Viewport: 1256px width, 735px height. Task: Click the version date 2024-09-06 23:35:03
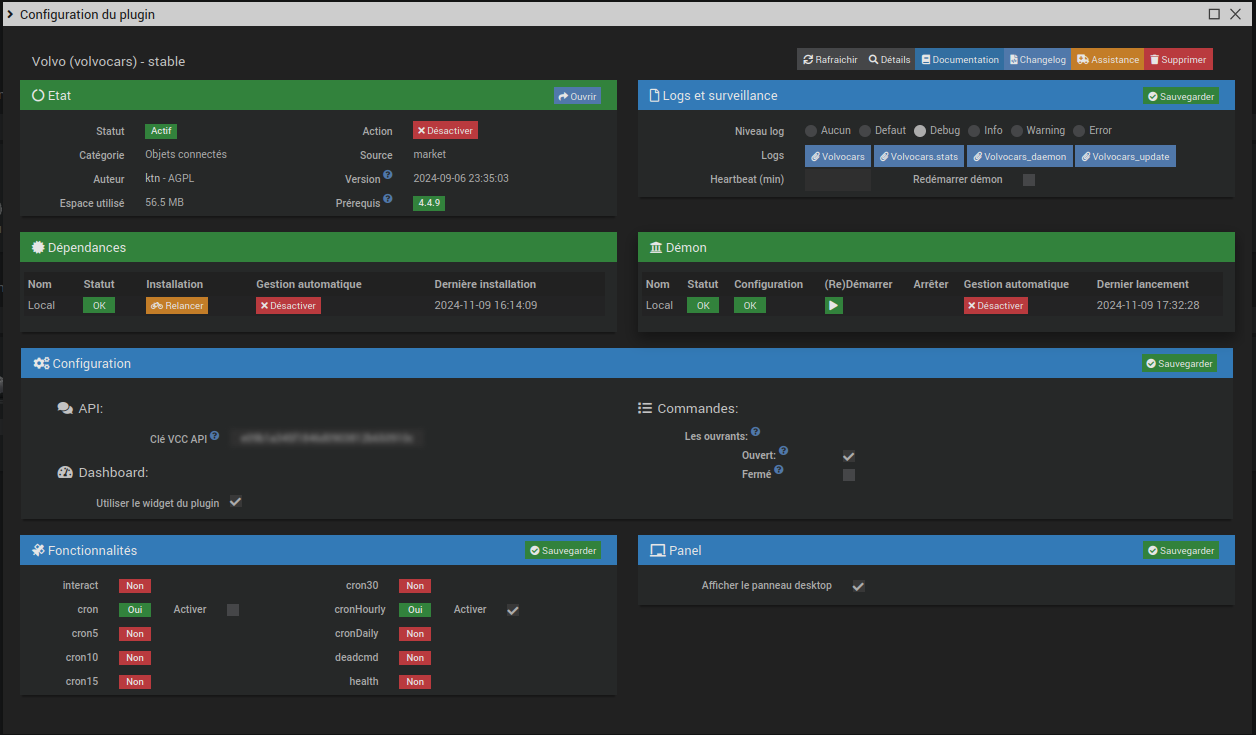(x=461, y=178)
